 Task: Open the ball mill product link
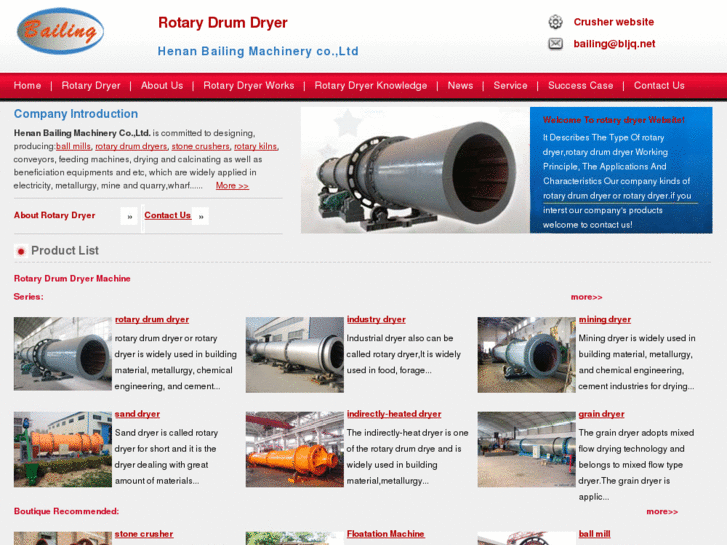[x=594, y=534]
